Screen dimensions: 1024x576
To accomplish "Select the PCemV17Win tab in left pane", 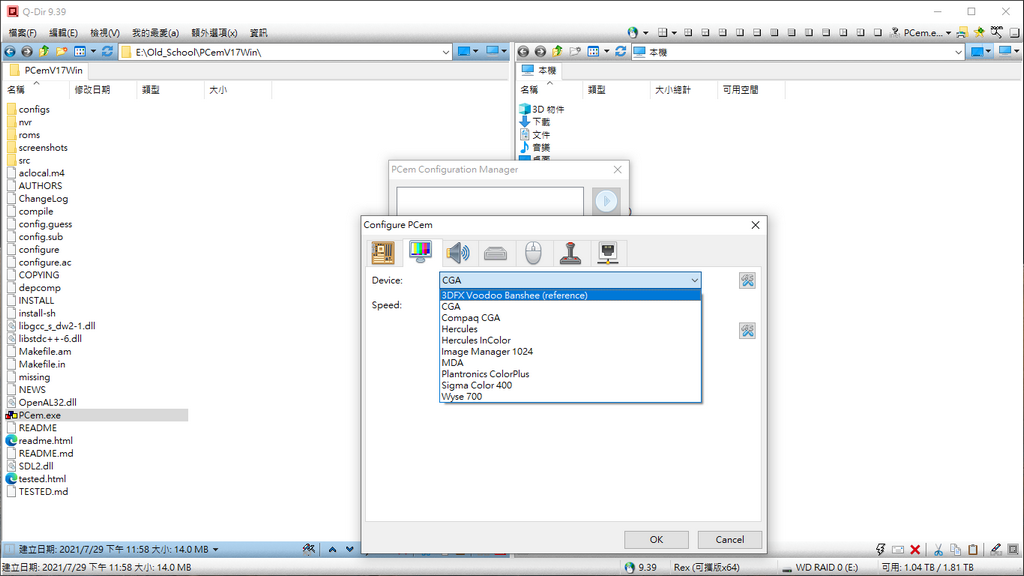I will coord(46,71).
